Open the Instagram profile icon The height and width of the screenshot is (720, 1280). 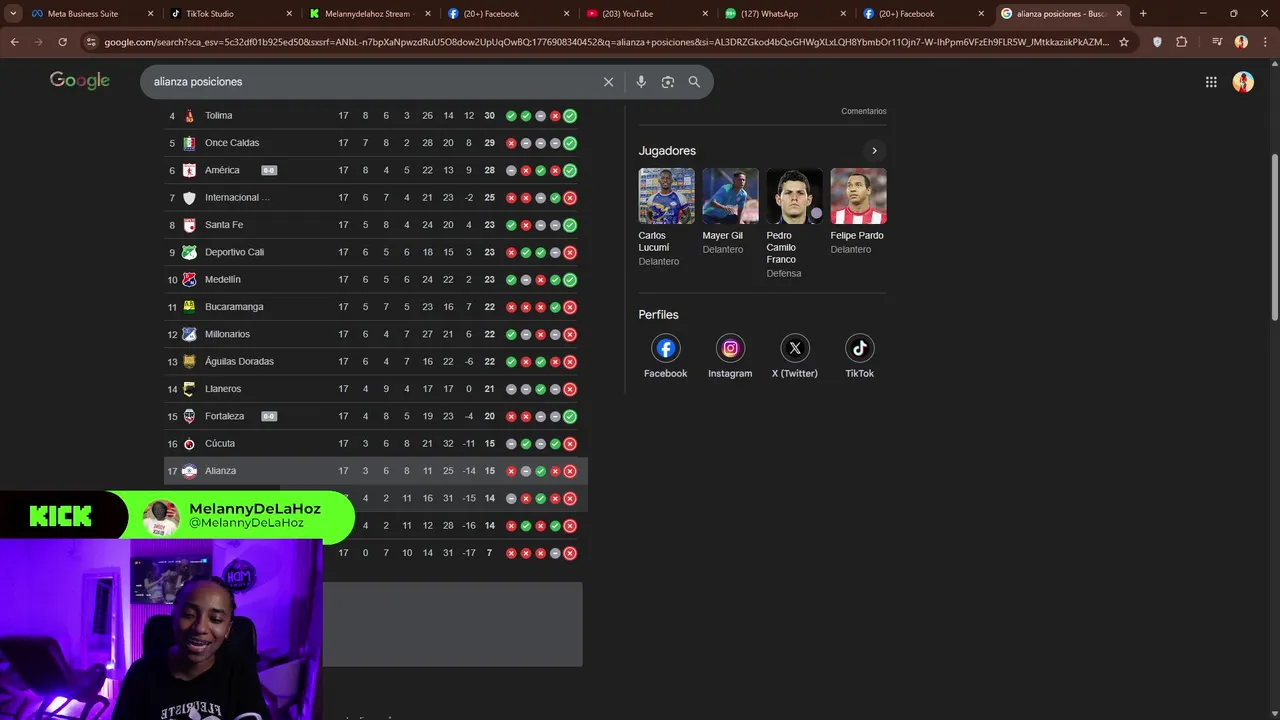[730, 348]
